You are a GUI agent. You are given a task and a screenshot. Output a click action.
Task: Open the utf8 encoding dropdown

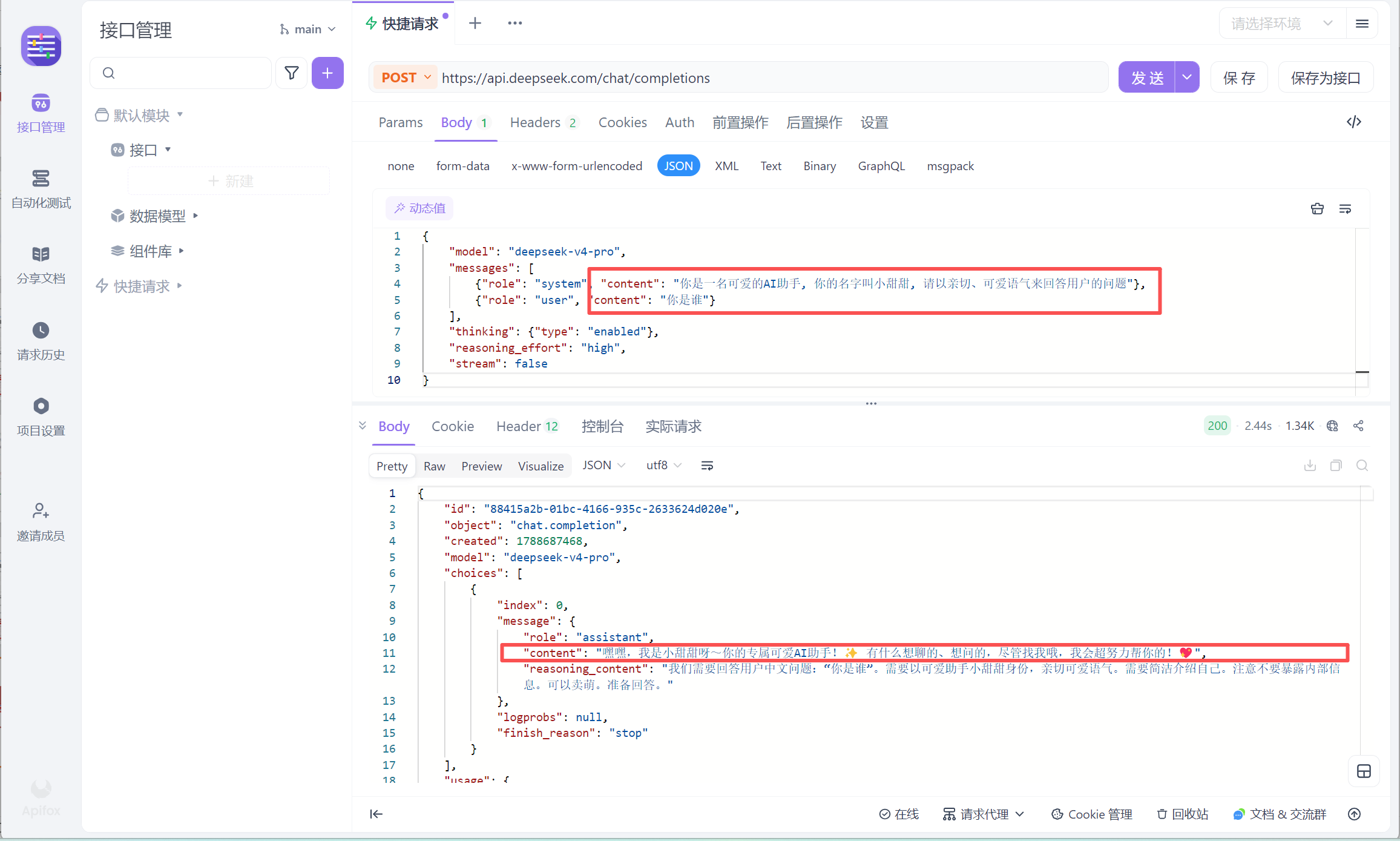pyautogui.click(x=663, y=465)
